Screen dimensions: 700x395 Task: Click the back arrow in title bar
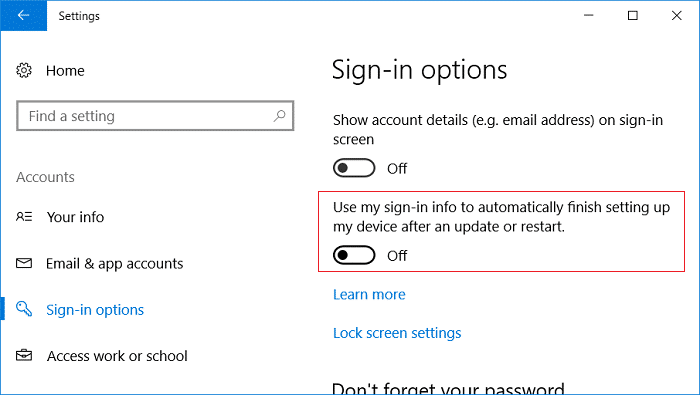click(24, 16)
